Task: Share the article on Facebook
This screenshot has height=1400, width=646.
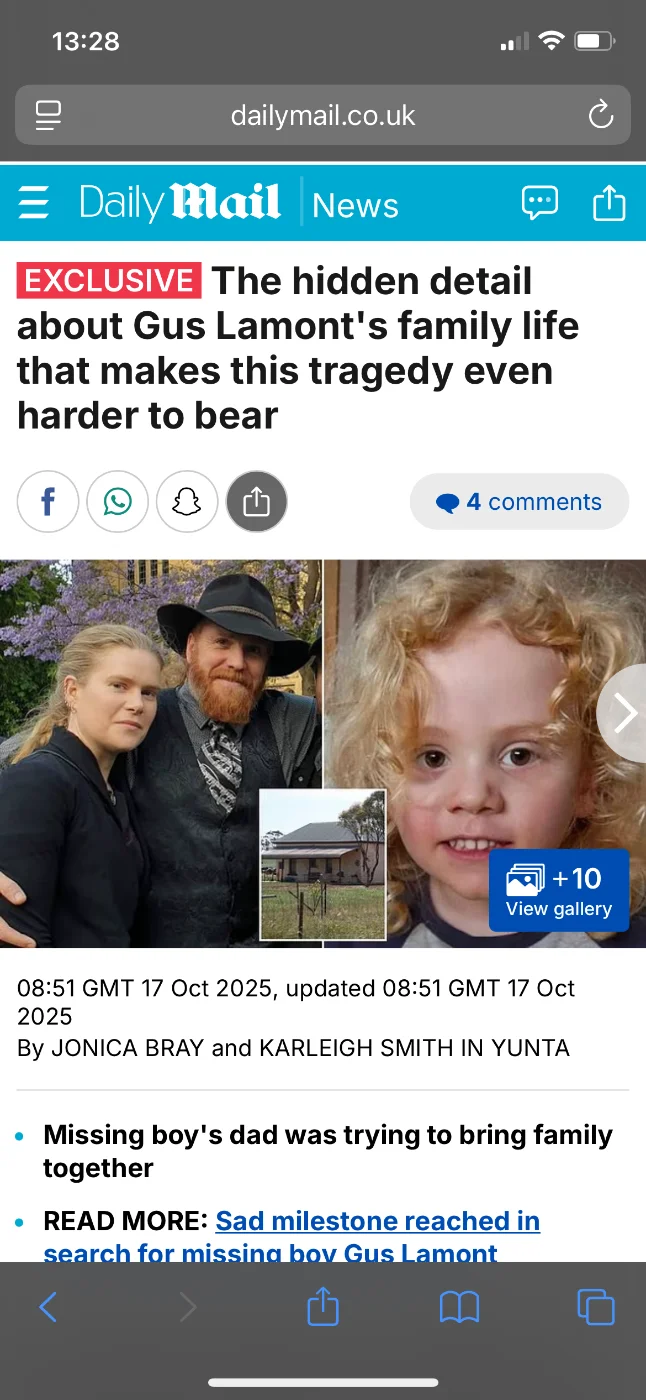Action: [x=48, y=501]
